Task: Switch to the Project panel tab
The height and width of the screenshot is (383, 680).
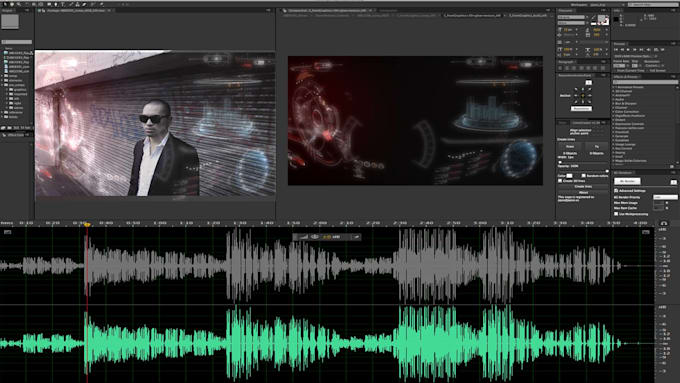Action: coord(7,10)
